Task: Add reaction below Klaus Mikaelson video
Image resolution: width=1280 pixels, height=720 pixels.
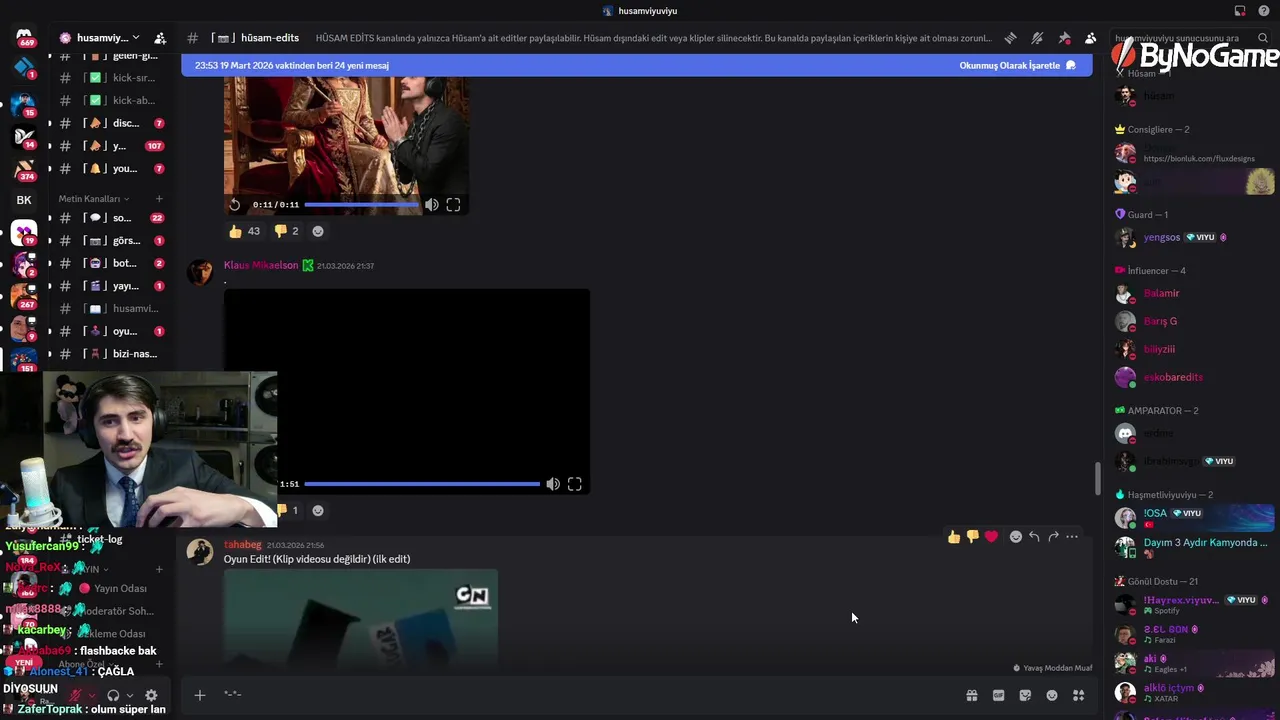Action: pyautogui.click(x=318, y=510)
